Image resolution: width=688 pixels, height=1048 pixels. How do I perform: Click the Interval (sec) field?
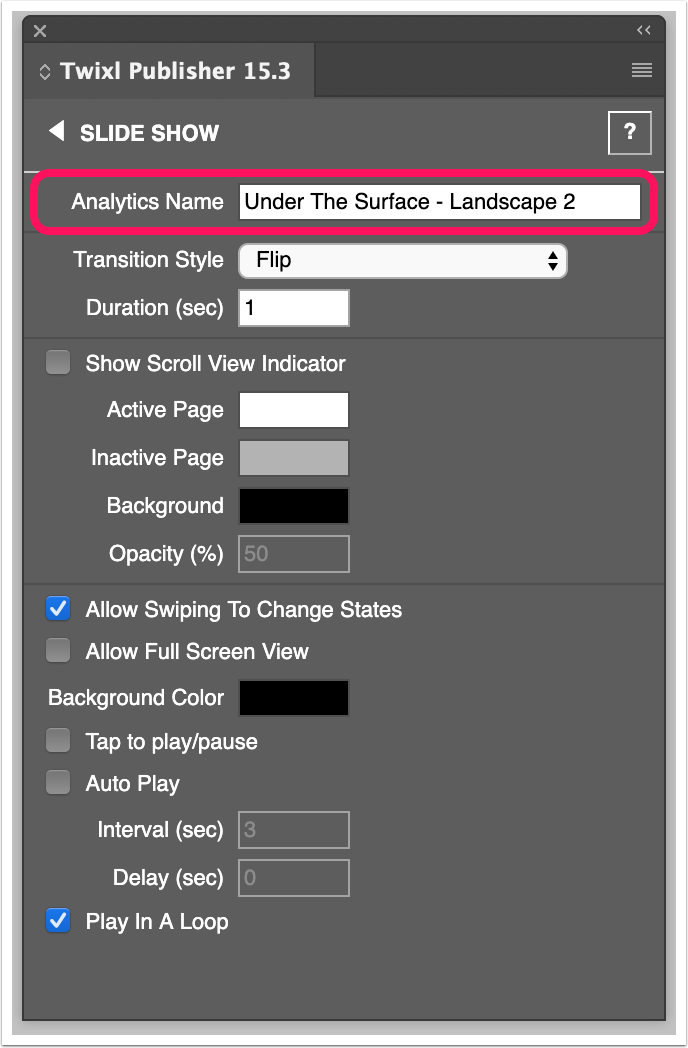click(294, 830)
